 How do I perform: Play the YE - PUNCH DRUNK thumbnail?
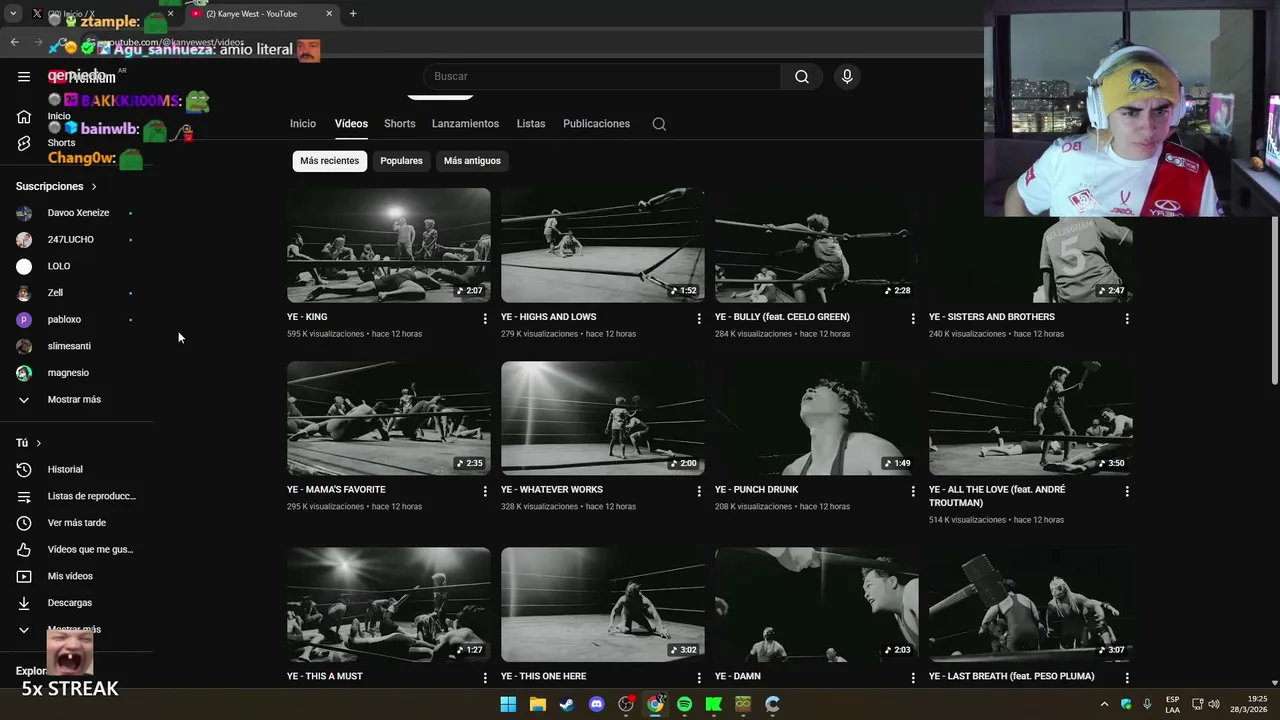click(817, 418)
